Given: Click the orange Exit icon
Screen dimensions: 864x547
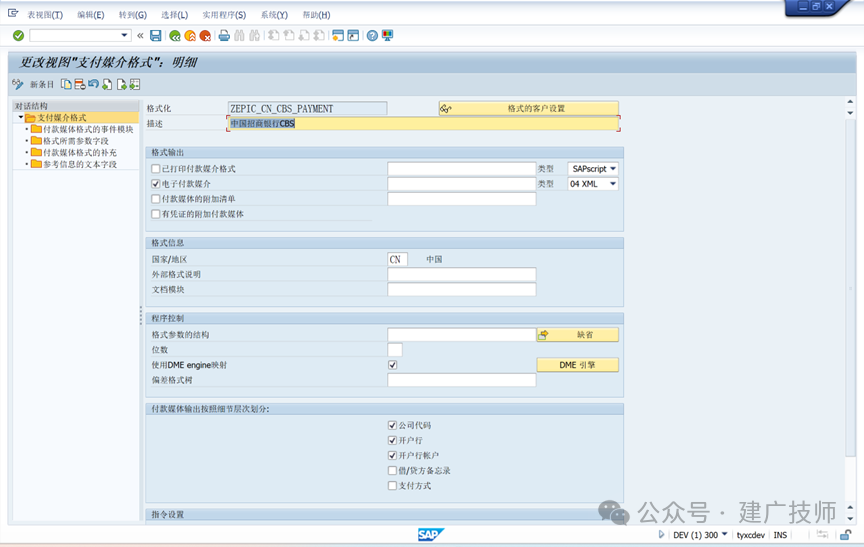Looking at the screenshot, I should (x=190, y=36).
